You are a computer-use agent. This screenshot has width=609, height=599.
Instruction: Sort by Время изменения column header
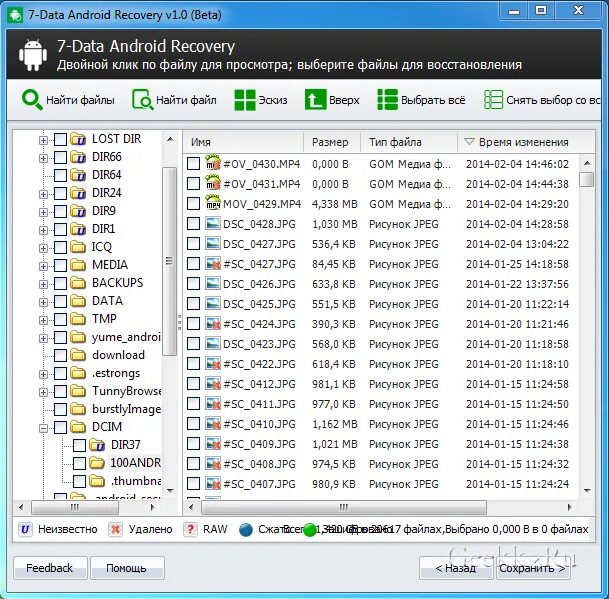(x=526, y=142)
